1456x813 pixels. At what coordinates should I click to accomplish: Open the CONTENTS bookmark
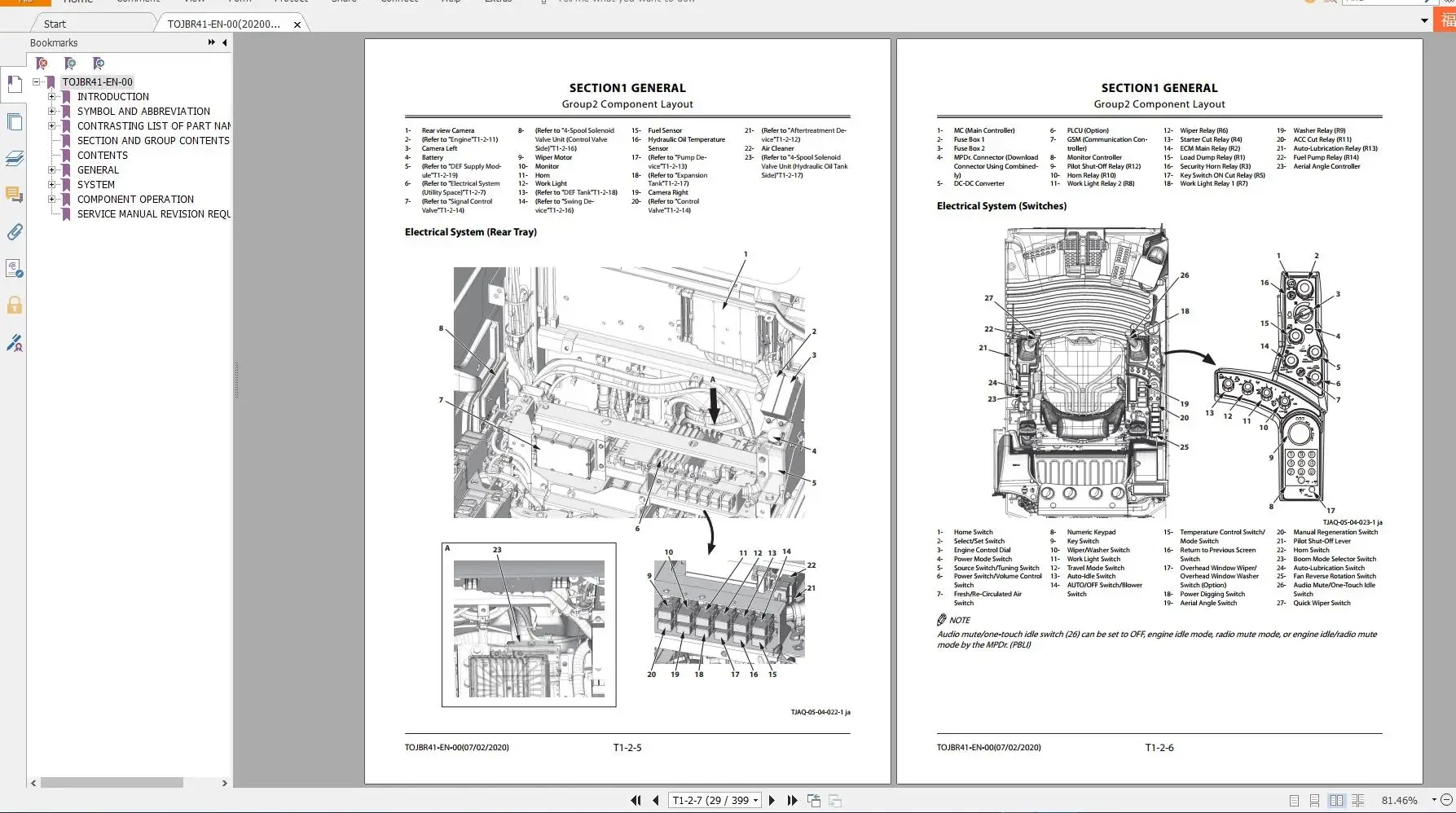coord(102,156)
